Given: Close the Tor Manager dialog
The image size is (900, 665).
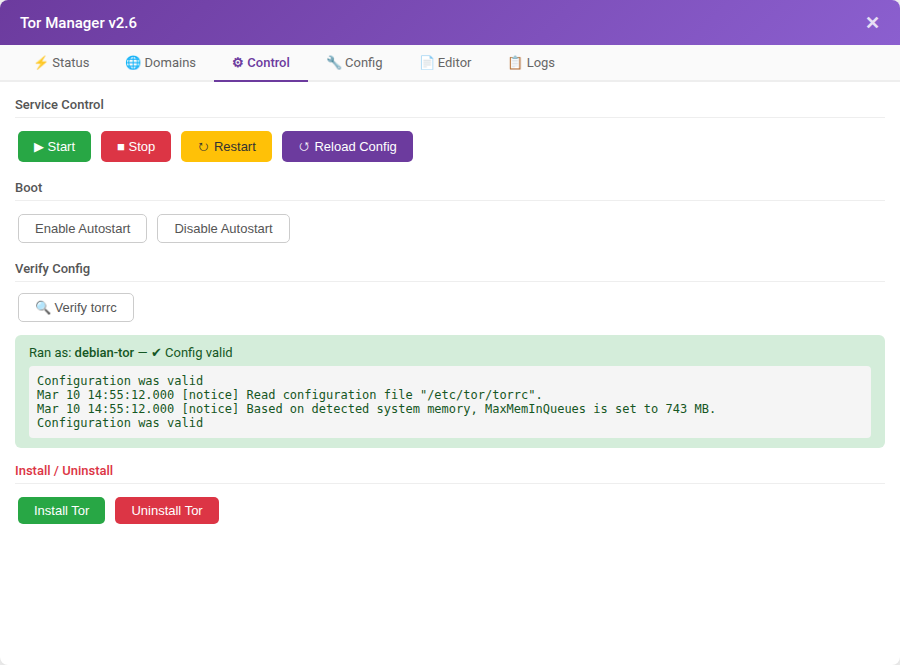Looking at the screenshot, I should (872, 22).
